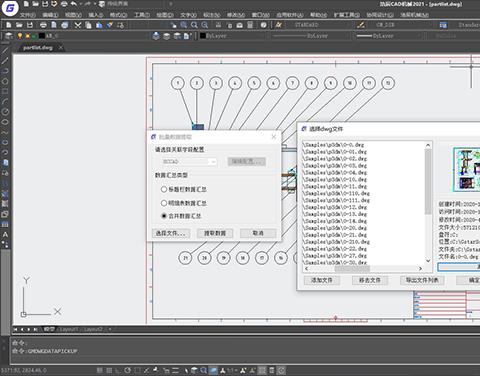Click the drawing preview thumbnail
This screenshot has height=376, width=480.
467,170
